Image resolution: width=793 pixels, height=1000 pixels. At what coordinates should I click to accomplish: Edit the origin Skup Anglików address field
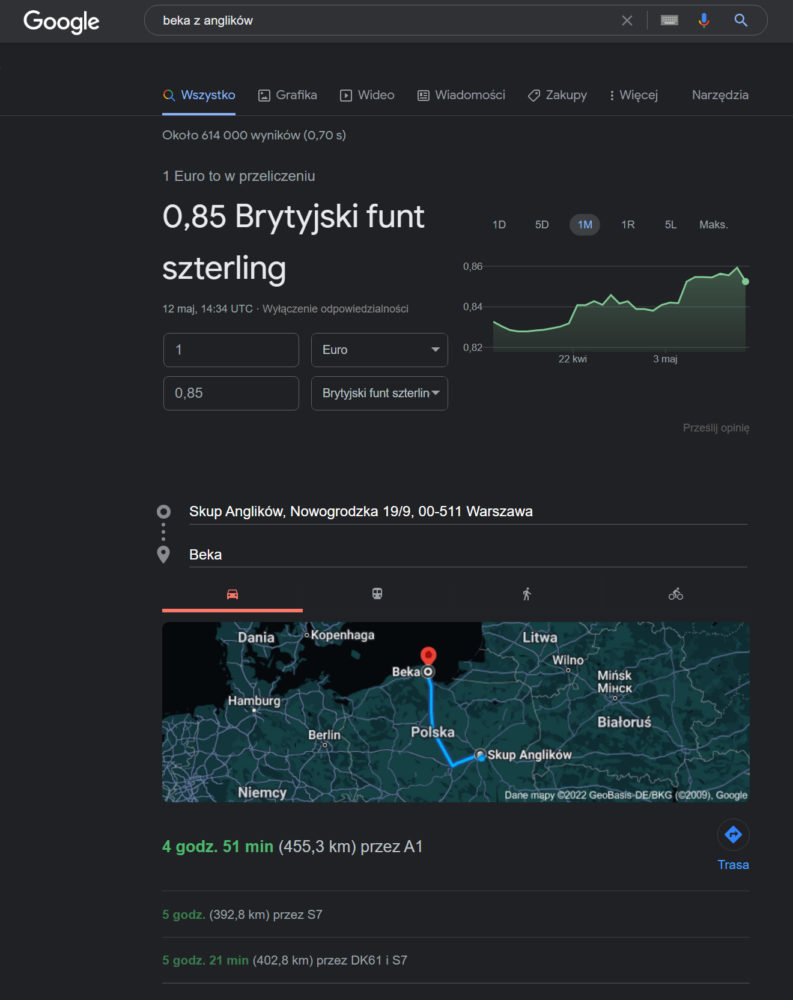pos(468,511)
